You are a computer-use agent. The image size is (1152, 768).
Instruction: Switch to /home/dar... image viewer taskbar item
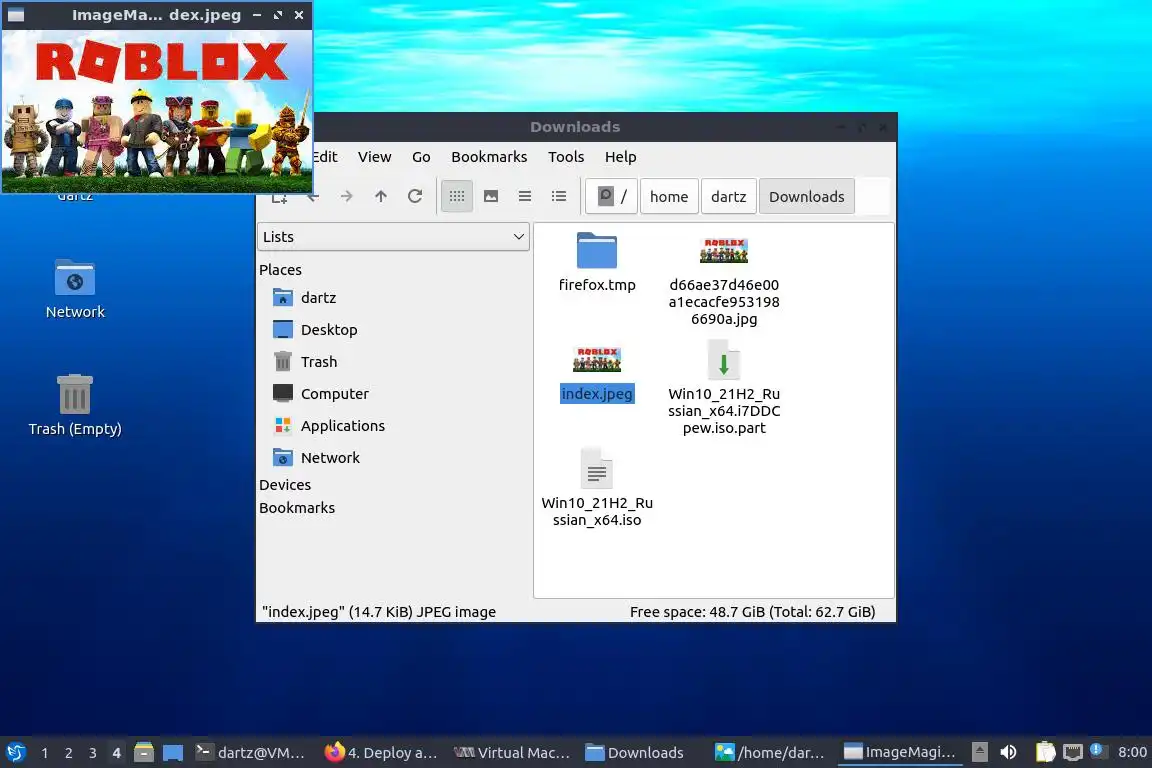click(x=769, y=752)
